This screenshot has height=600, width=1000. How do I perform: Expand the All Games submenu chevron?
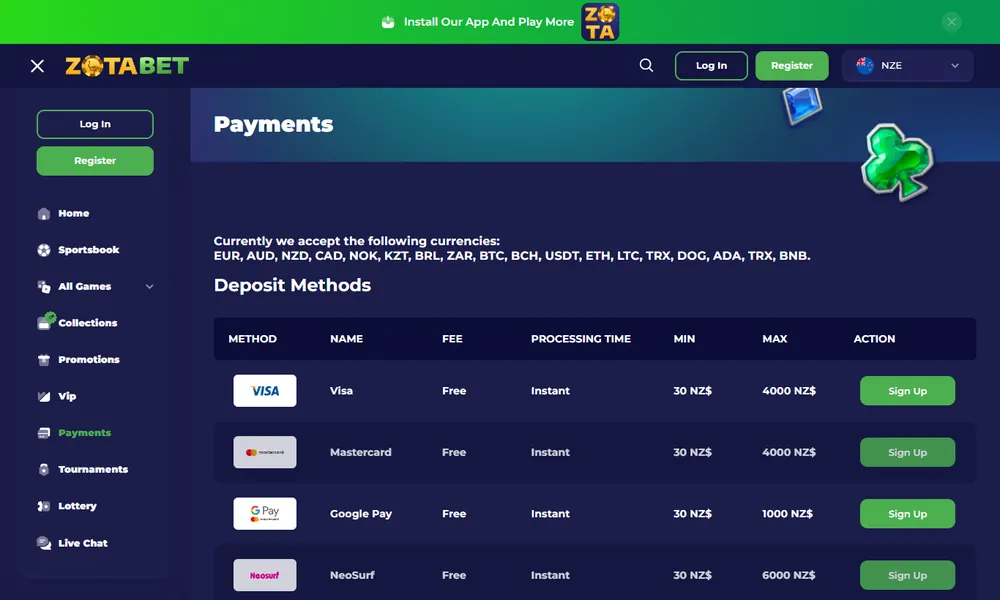149,287
